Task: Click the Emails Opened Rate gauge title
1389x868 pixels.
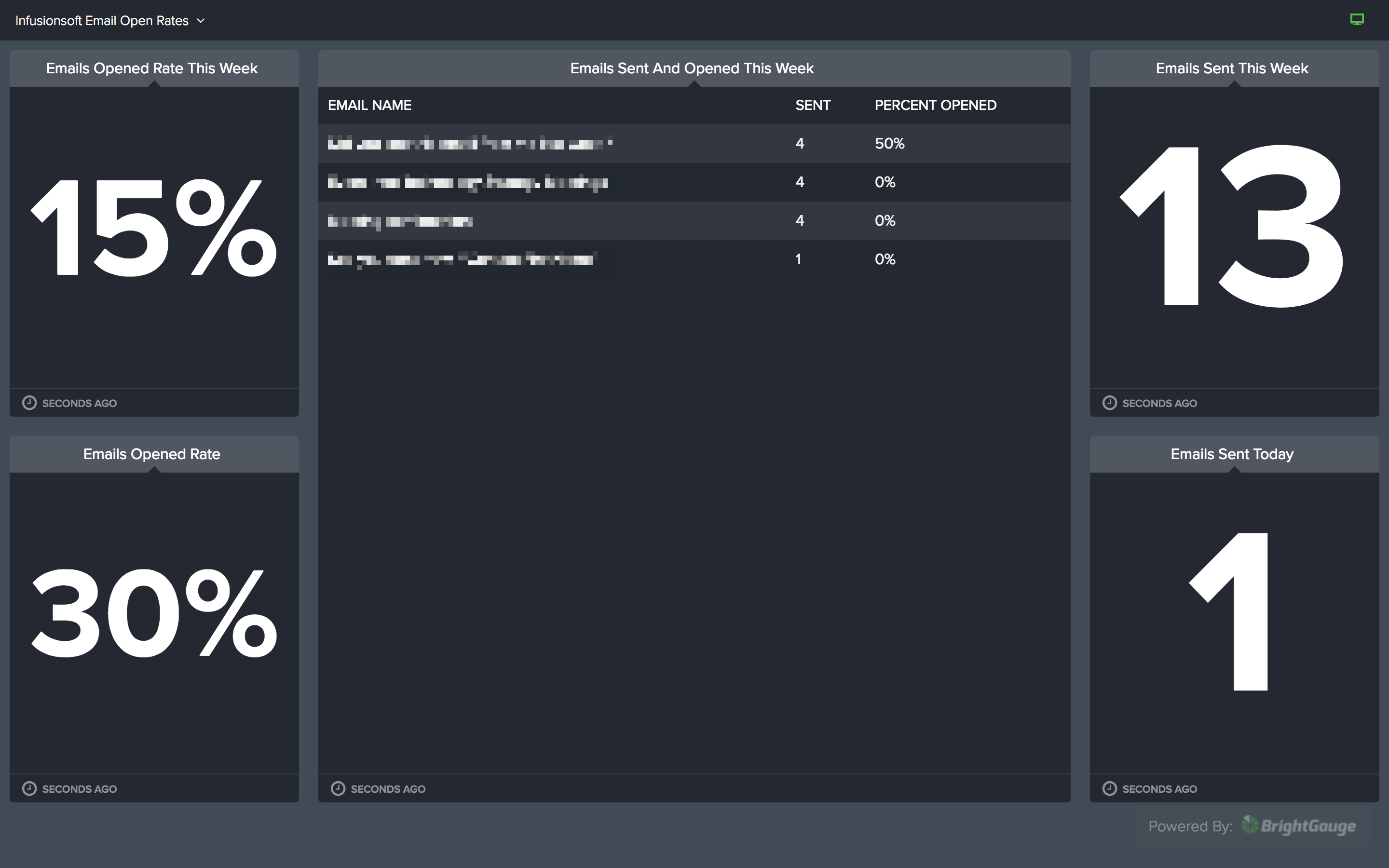Action: [x=151, y=454]
